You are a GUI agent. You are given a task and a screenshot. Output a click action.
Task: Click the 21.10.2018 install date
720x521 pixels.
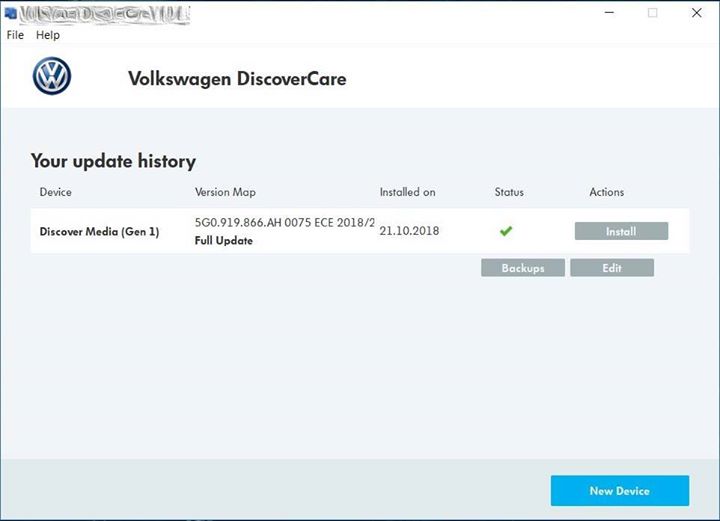(409, 231)
